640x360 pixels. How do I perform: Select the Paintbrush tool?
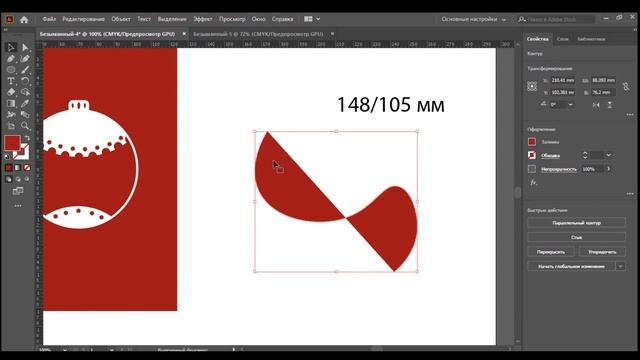click(25, 70)
